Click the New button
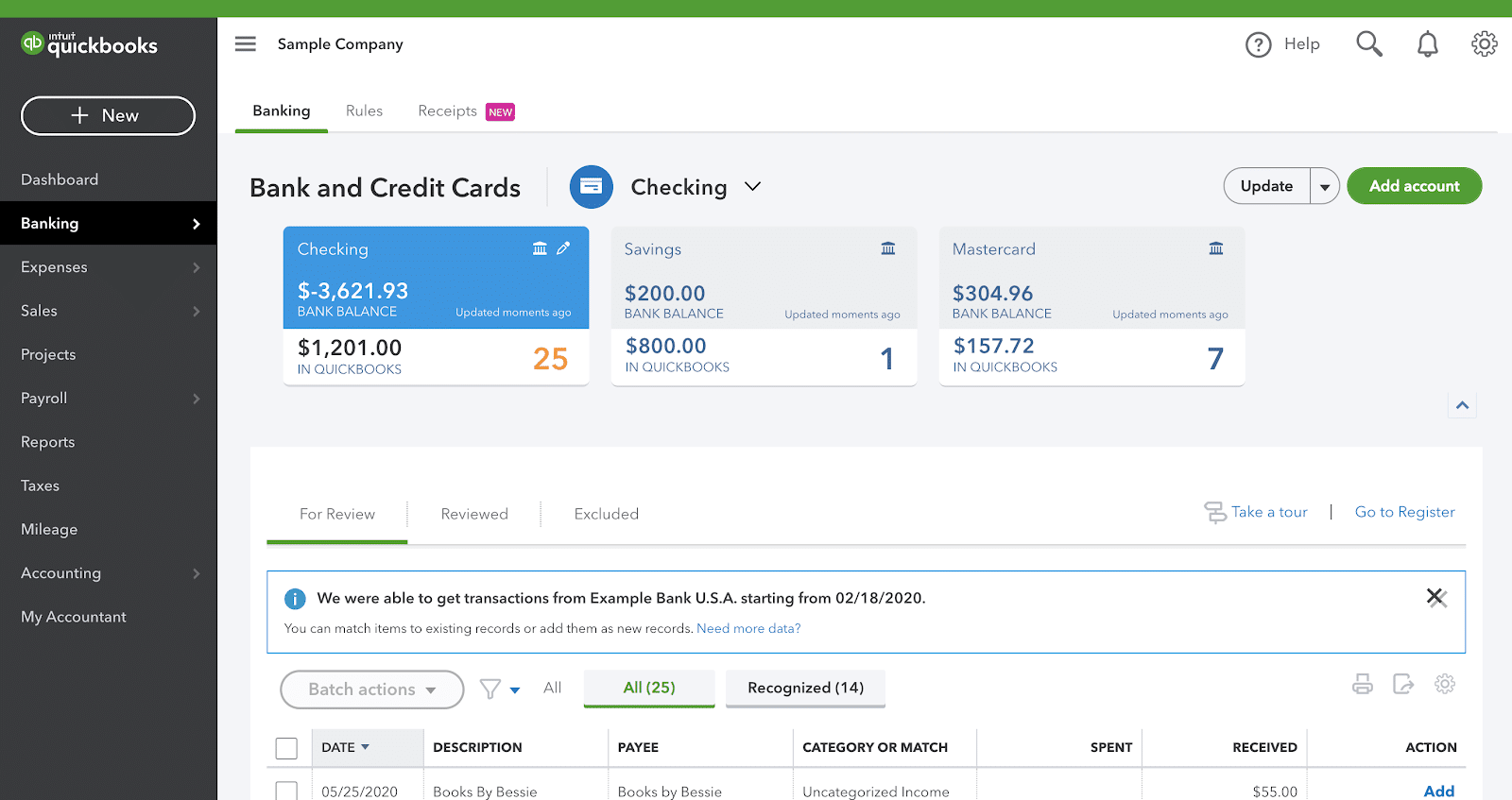This screenshot has width=1512, height=800. (x=108, y=115)
